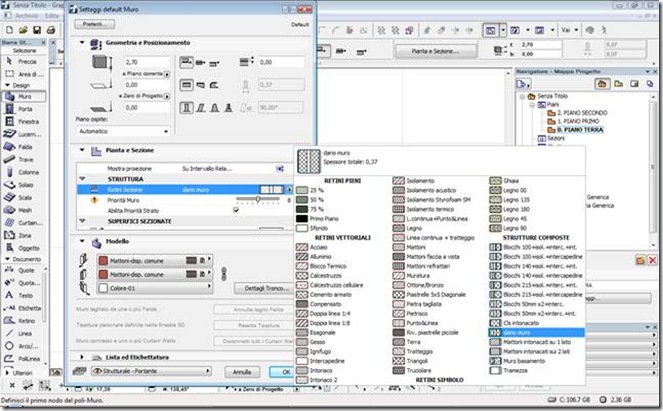Select the Muro wall tool

pos(23,96)
